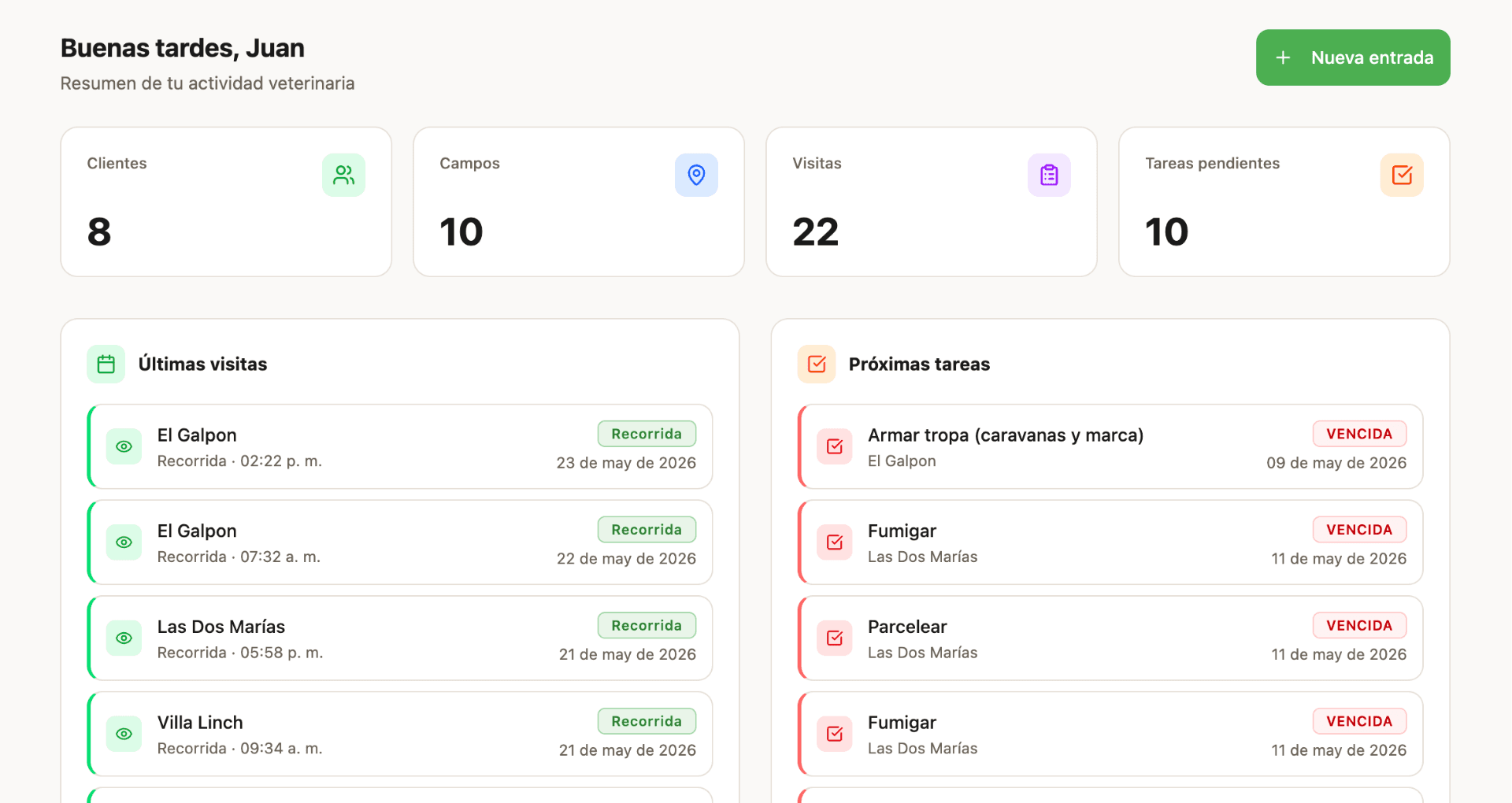Image resolution: width=1512 pixels, height=803 pixels.
Task: Click the eye icon on El Galpon 07:32 a. m. visit
Action: [x=124, y=542]
